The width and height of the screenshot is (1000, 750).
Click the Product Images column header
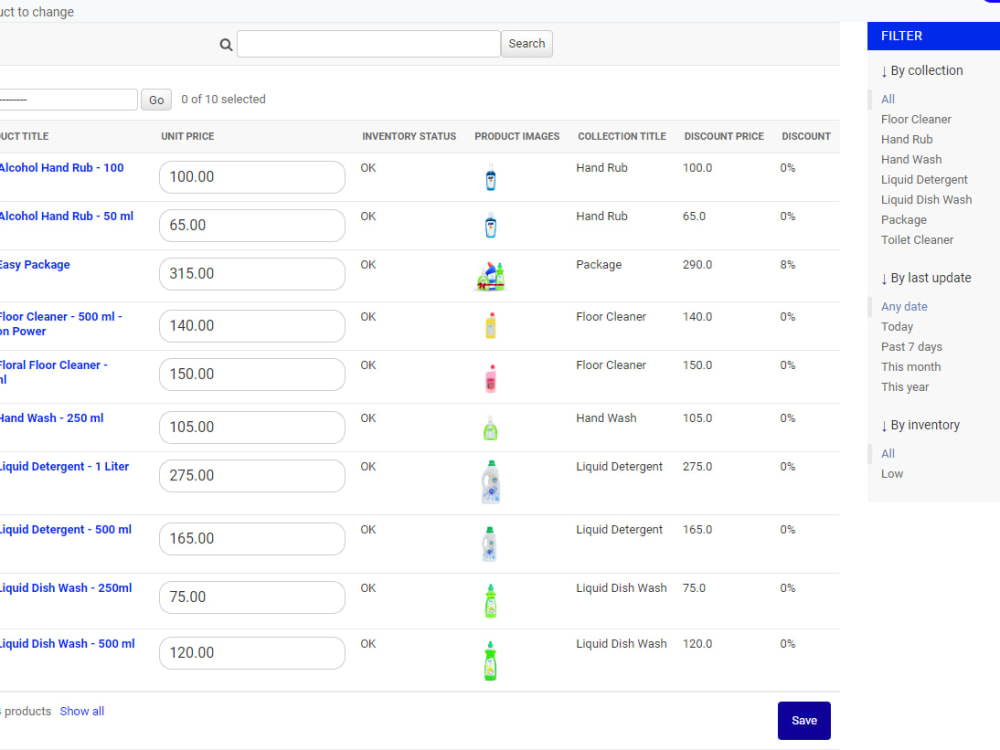point(517,136)
